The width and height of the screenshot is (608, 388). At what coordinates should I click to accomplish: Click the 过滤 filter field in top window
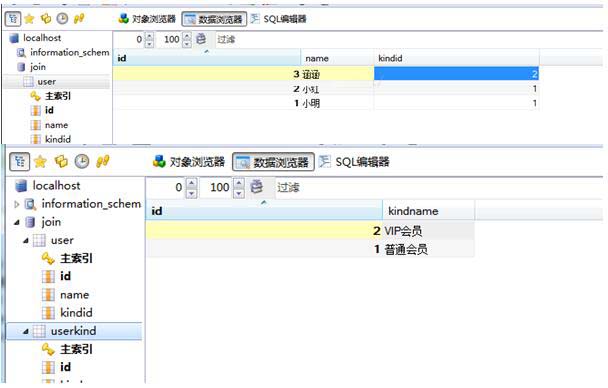[x=226, y=39]
